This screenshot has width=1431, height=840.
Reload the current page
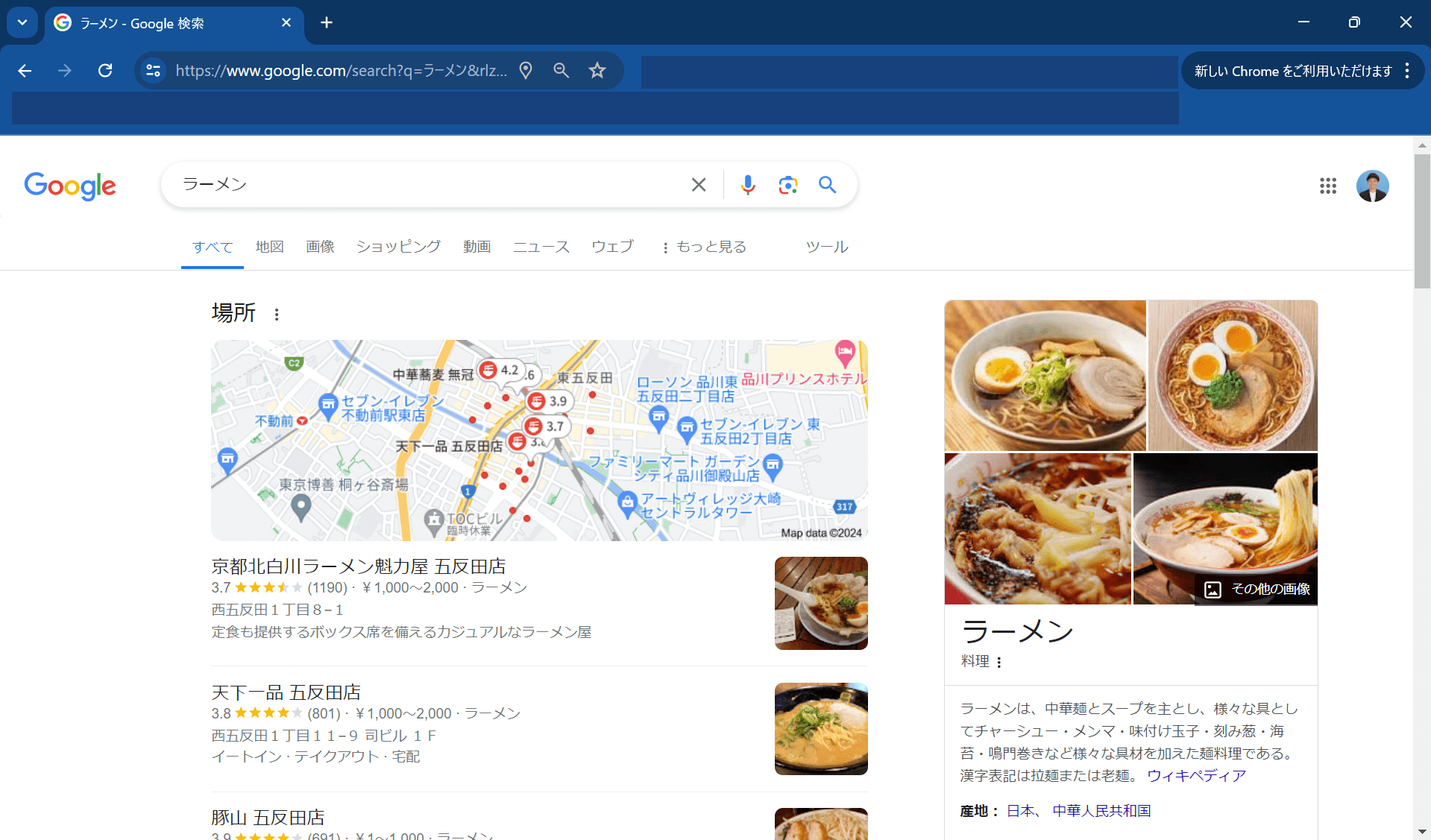coord(105,71)
